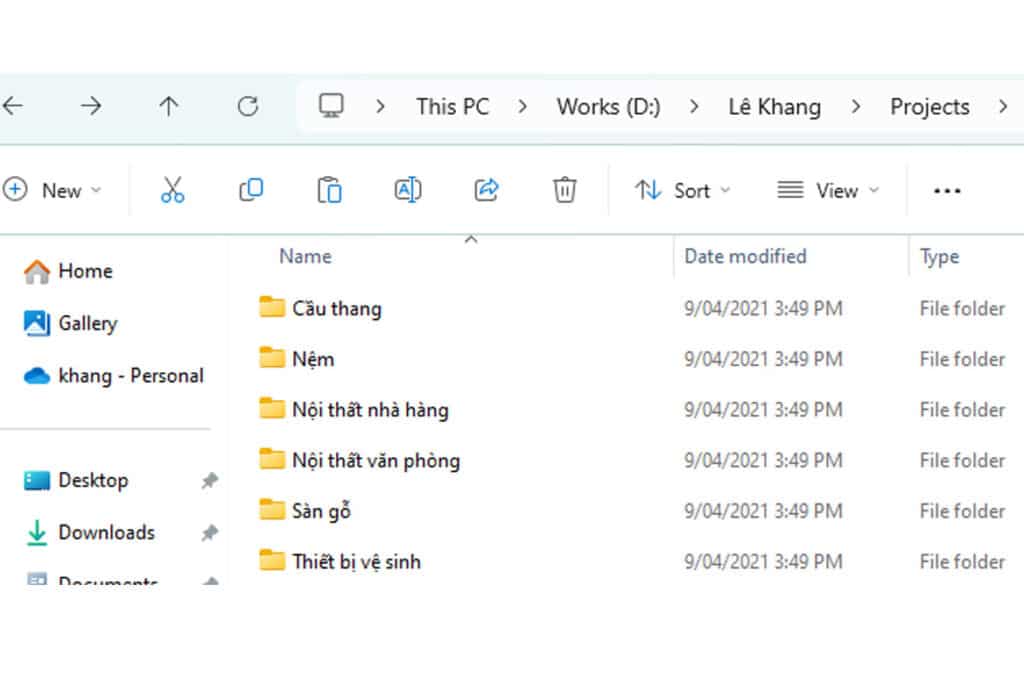Click File folder type of Sàn gỗ

point(962,511)
